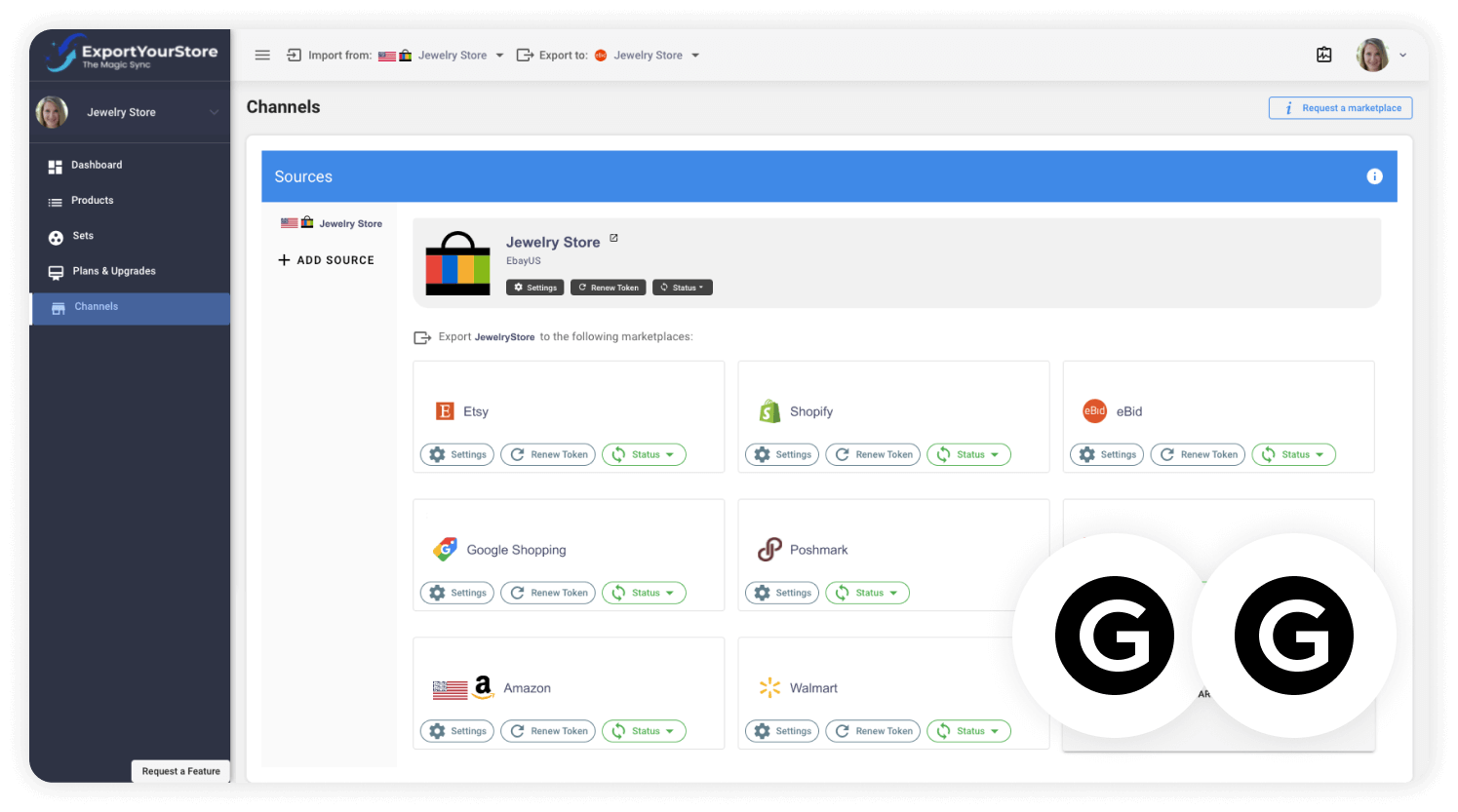The image size is (1458, 812).
Task: Click the Amazon logo icon
Action: [x=483, y=687]
